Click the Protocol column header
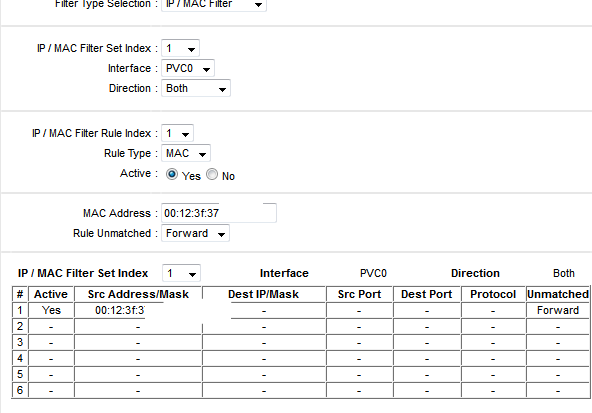The image size is (592, 413). pyautogui.click(x=493, y=294)
